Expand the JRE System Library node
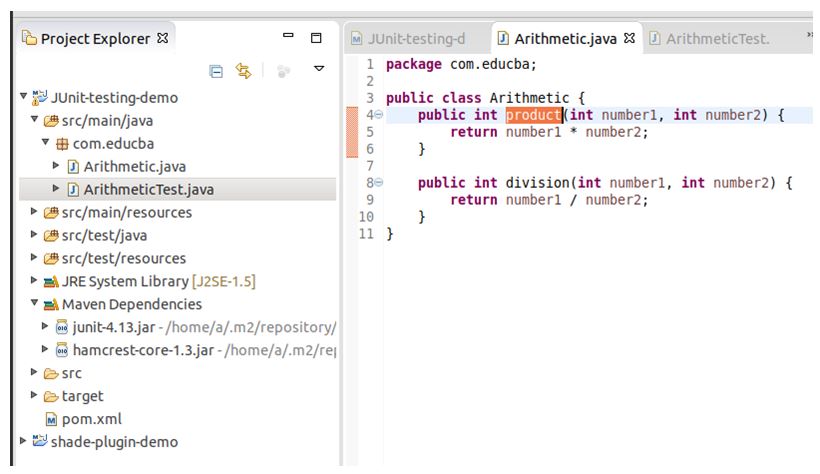Image resolution: width=820 pixels, height=474 pixels. pos(34,280)
